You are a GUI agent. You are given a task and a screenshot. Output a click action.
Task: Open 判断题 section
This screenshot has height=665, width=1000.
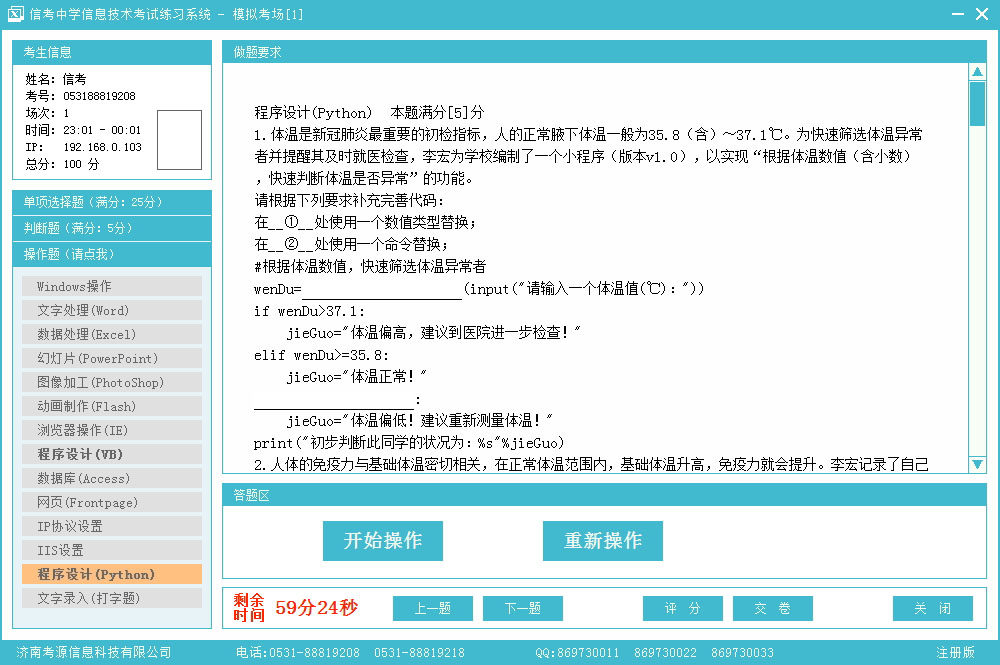pos(112,228)
